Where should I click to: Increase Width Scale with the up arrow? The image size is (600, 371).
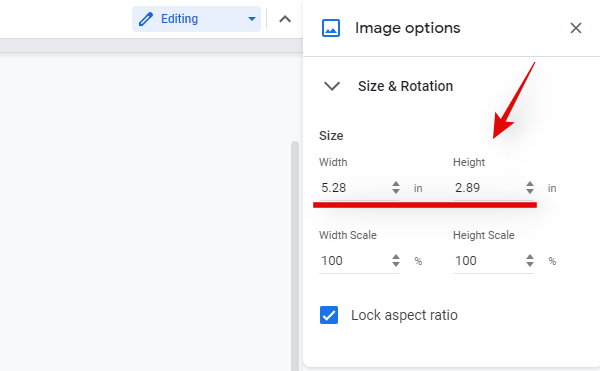tap(396, 257)
